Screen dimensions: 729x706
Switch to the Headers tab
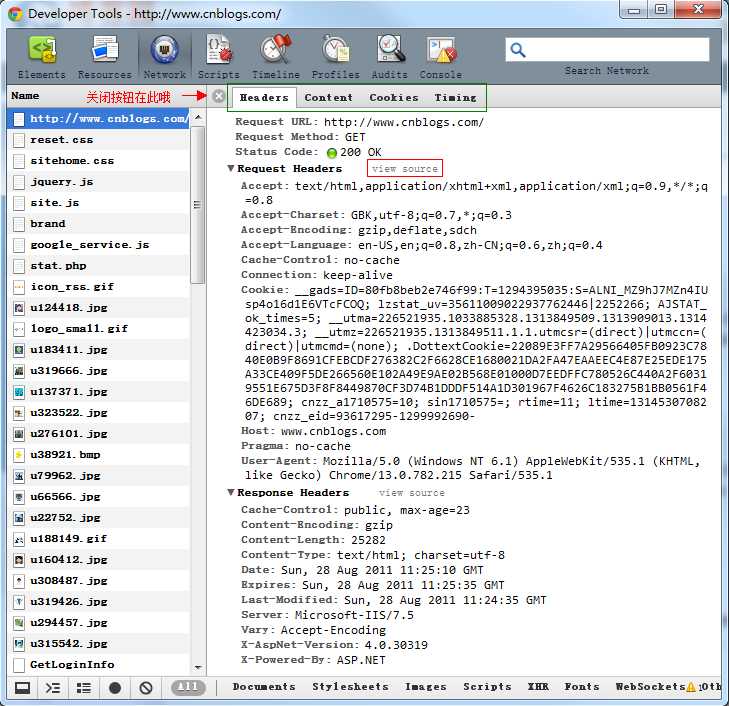coord(264,98)
